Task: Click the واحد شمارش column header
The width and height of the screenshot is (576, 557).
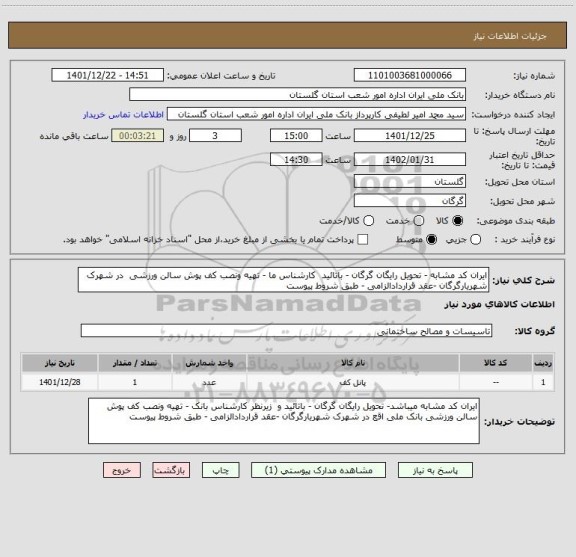Action: [209, 363]
